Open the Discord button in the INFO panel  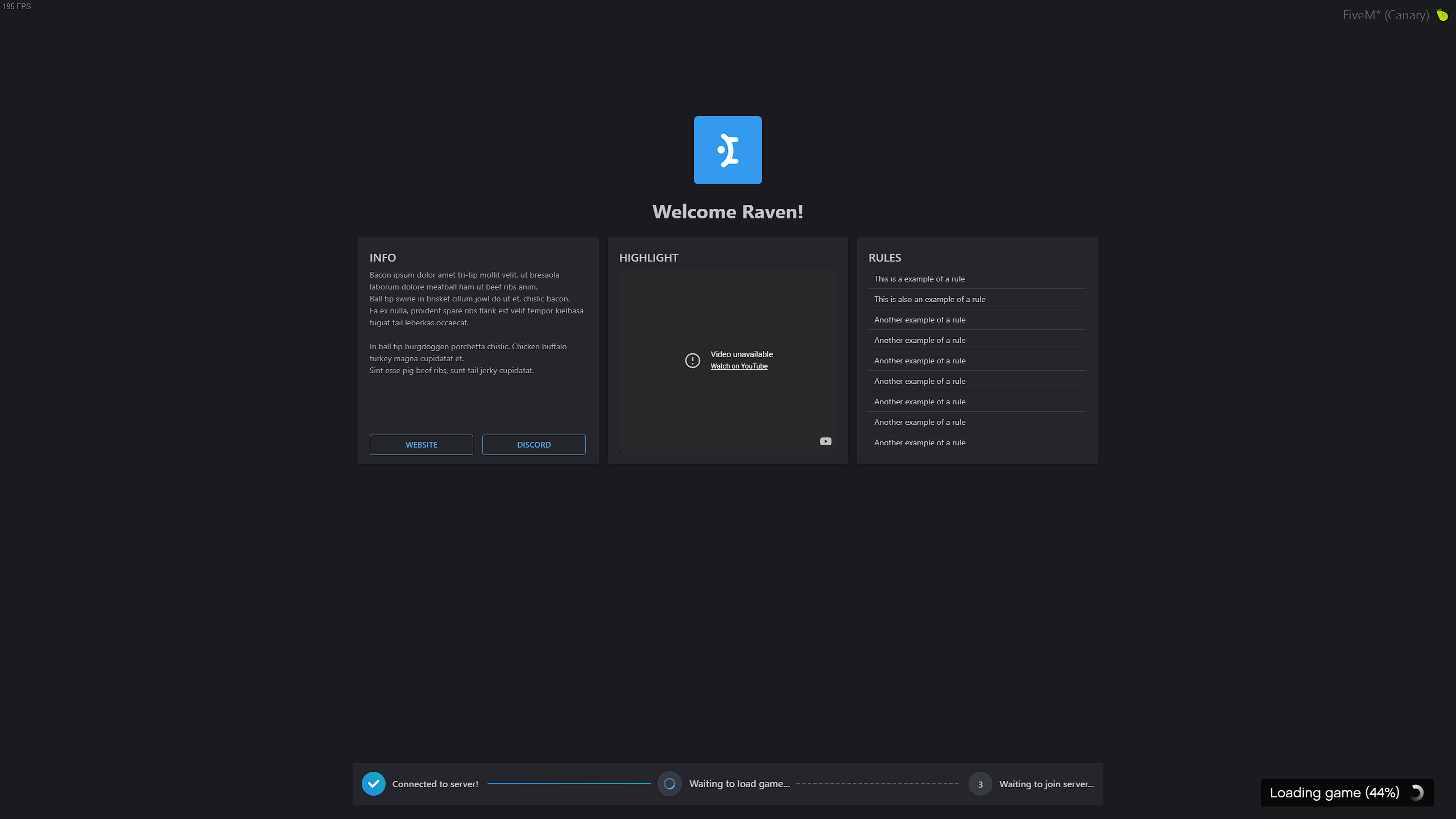[533, 444]
